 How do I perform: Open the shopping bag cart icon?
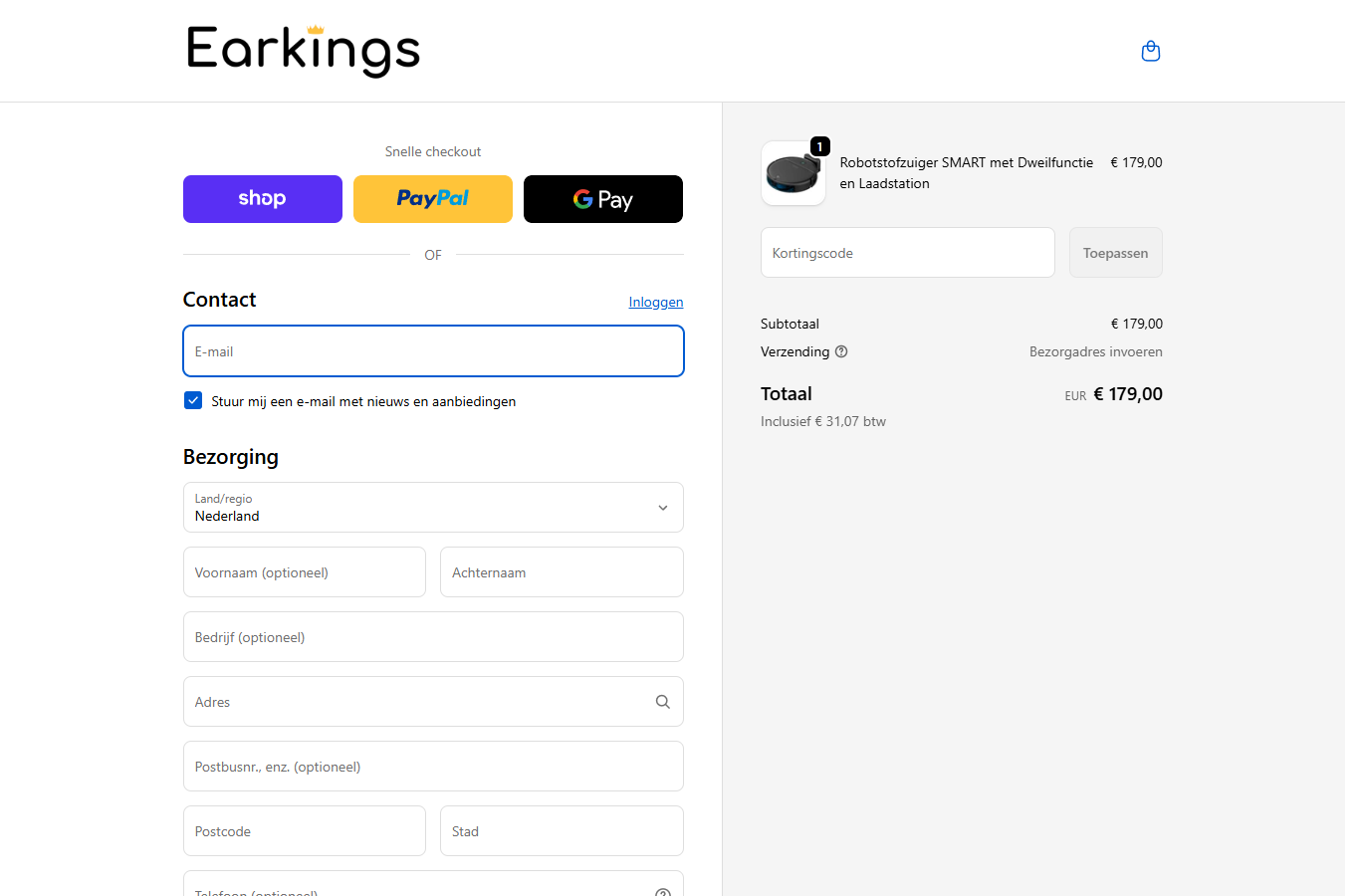click(x=1150, y=51)
